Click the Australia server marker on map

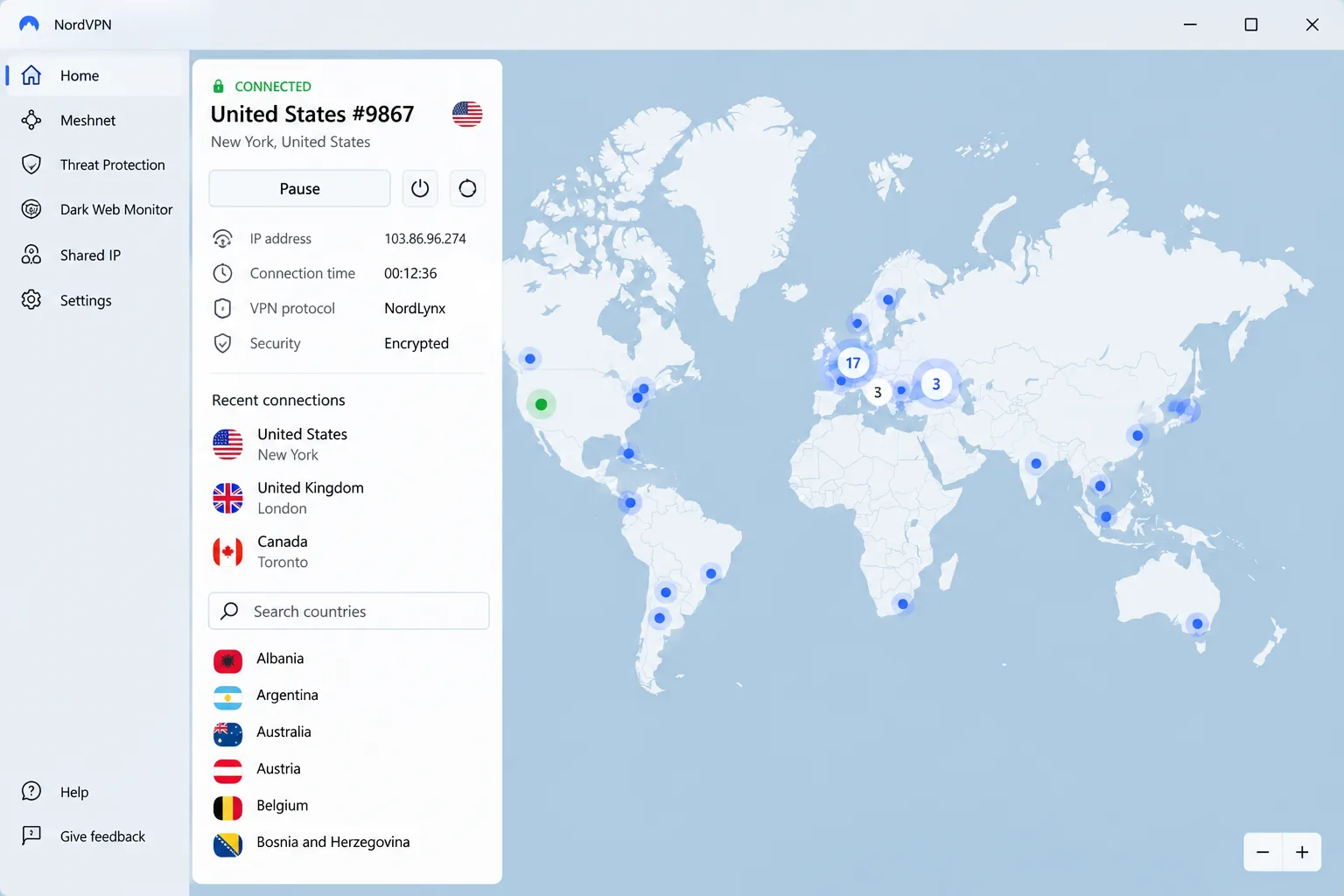[x=1197, y=624]
